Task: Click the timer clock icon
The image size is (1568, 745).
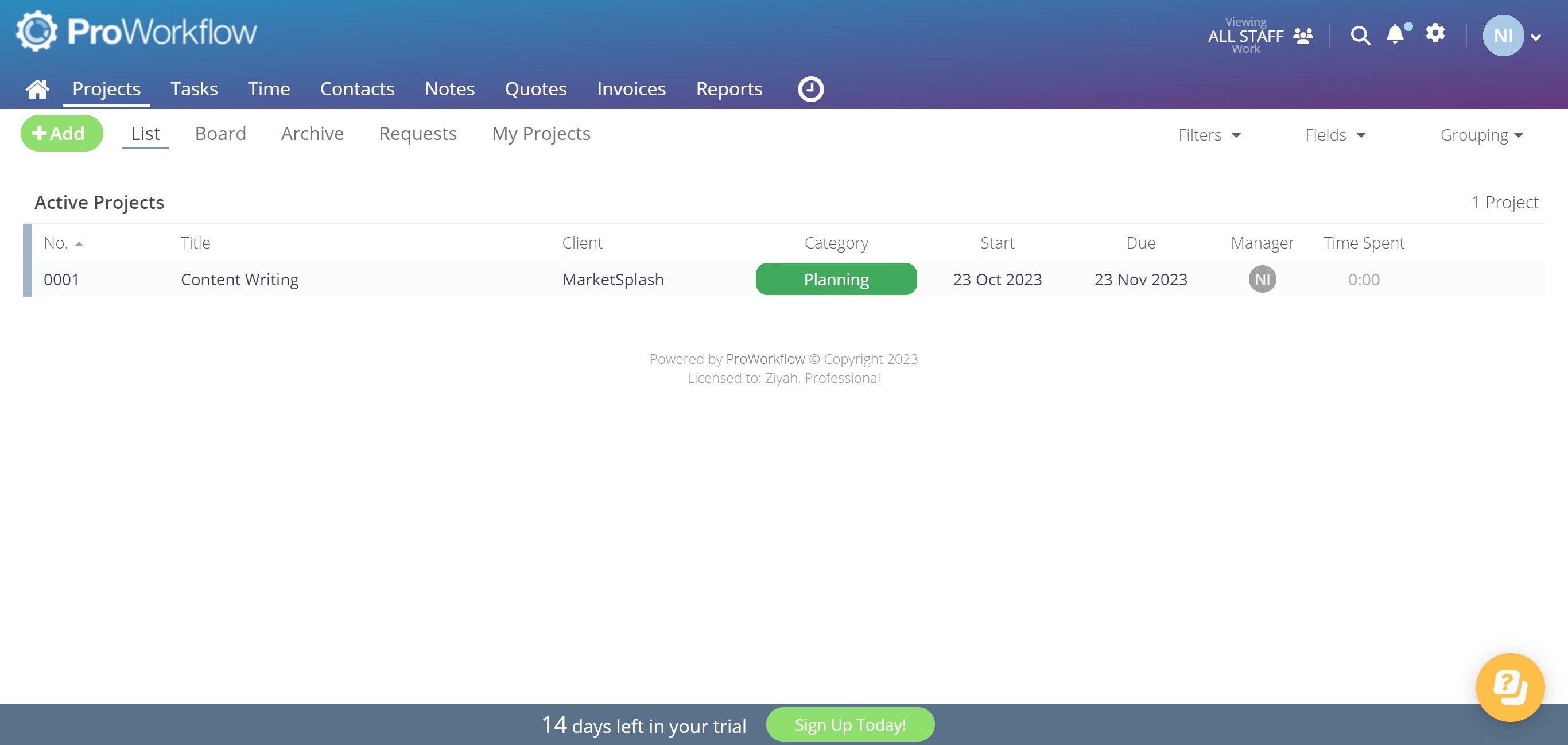Action: click(810, 89)
